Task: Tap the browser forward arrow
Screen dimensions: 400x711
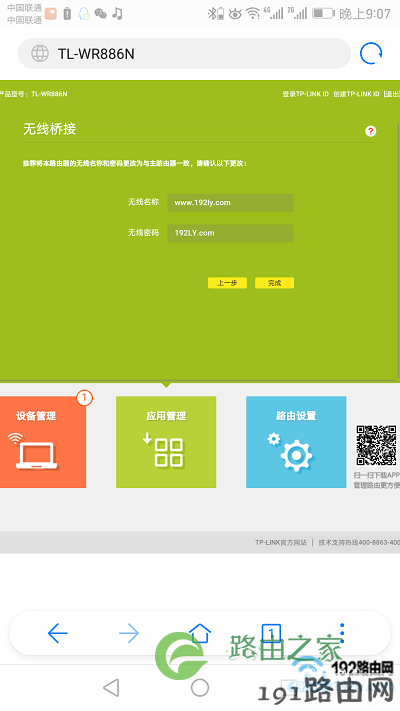Action: click(129, 633)
